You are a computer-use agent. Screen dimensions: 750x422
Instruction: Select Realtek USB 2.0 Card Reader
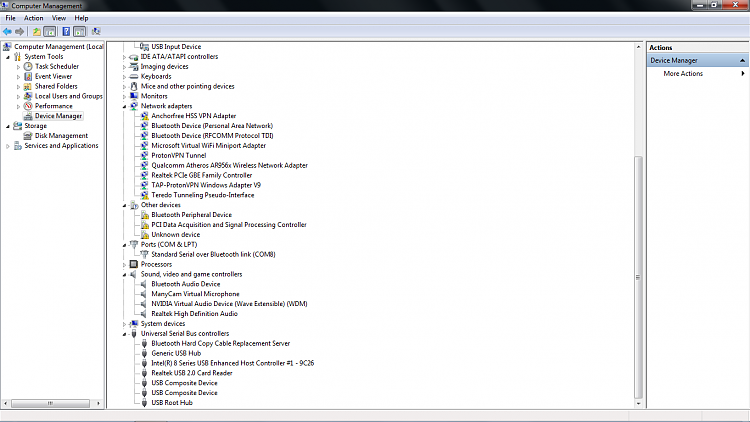pos(192,373)
